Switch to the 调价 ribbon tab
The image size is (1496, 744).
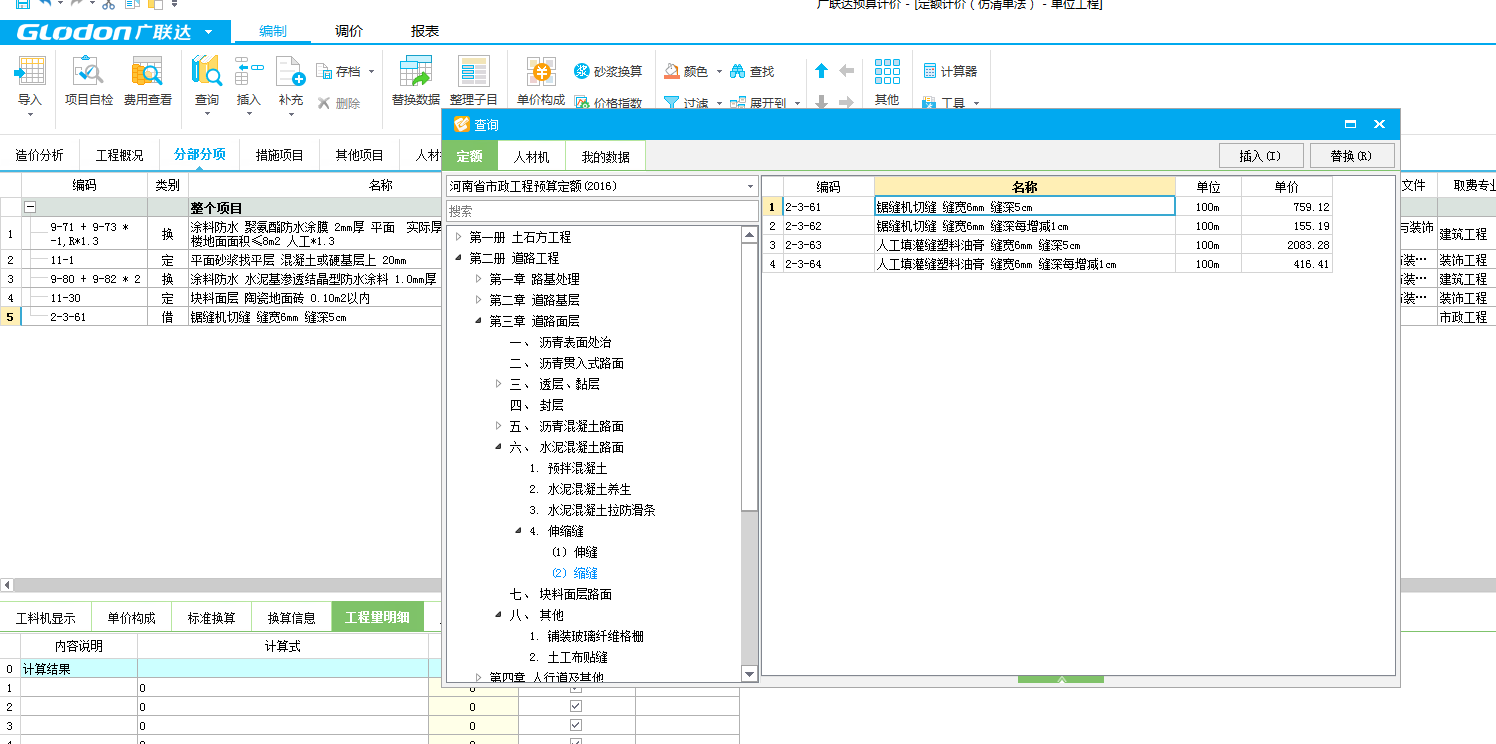tap(349, 31)
